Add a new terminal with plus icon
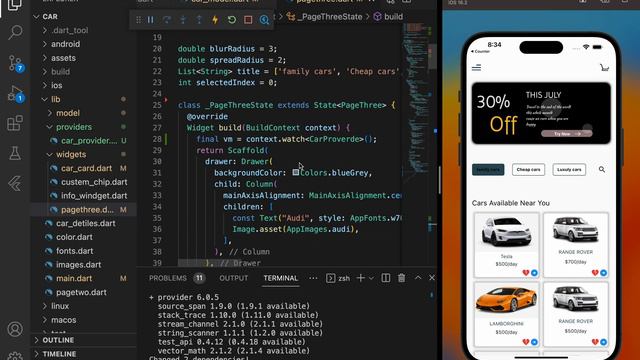640x360 pixels. tap(360, 278)
